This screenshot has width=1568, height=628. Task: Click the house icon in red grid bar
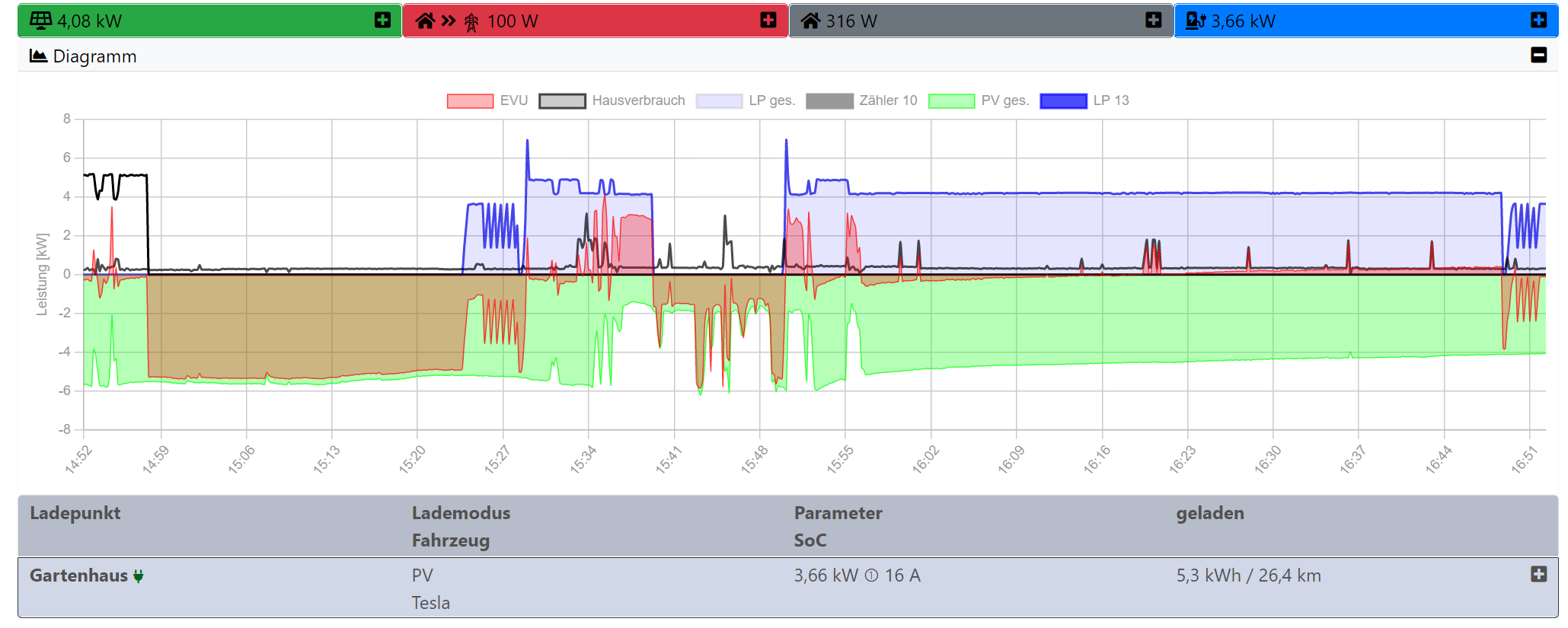coord(425,21)
